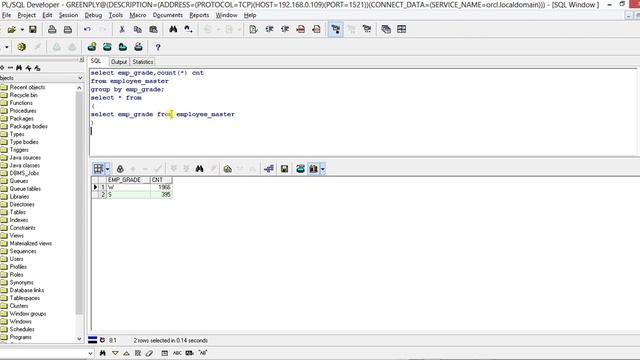Click the eraser clear highlight icon
This screenshot has height=360, width=640.
pyautogui.click(x=149, y=353)
